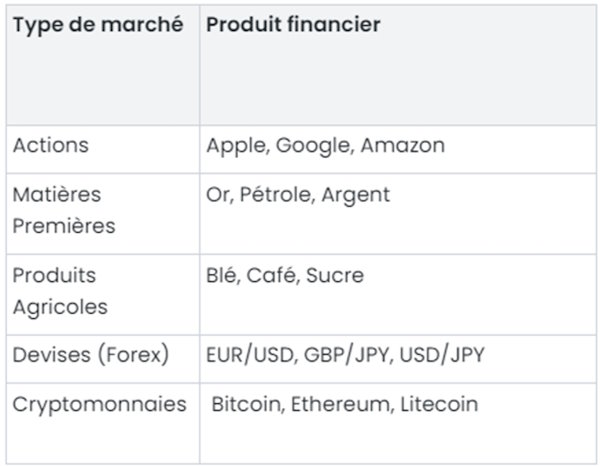Click the 'Type de marché' column header

click(x=98, y=25)
